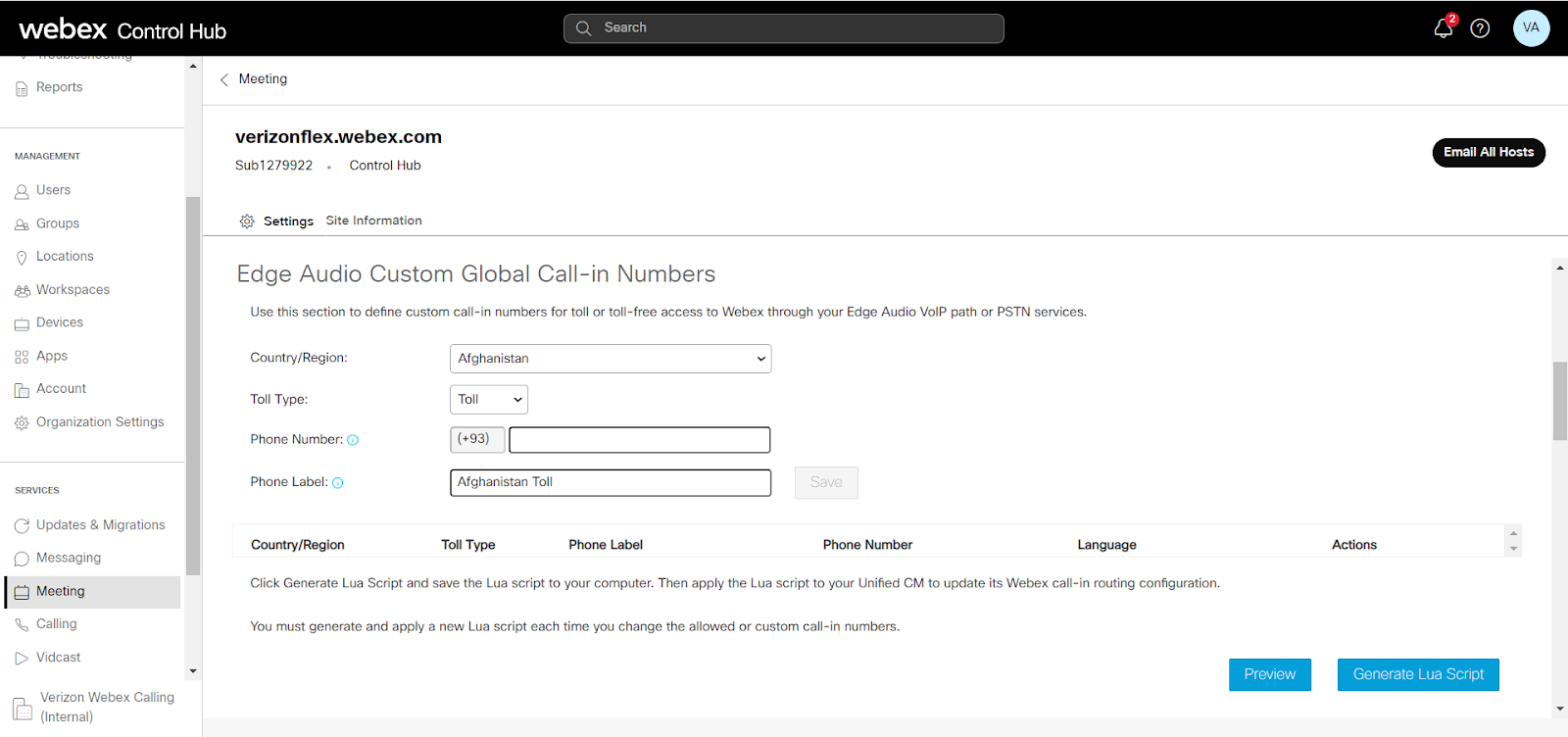Click the Email All Hosts button
This screenshot has height=737, width=1568.
tap(1489, 153)
